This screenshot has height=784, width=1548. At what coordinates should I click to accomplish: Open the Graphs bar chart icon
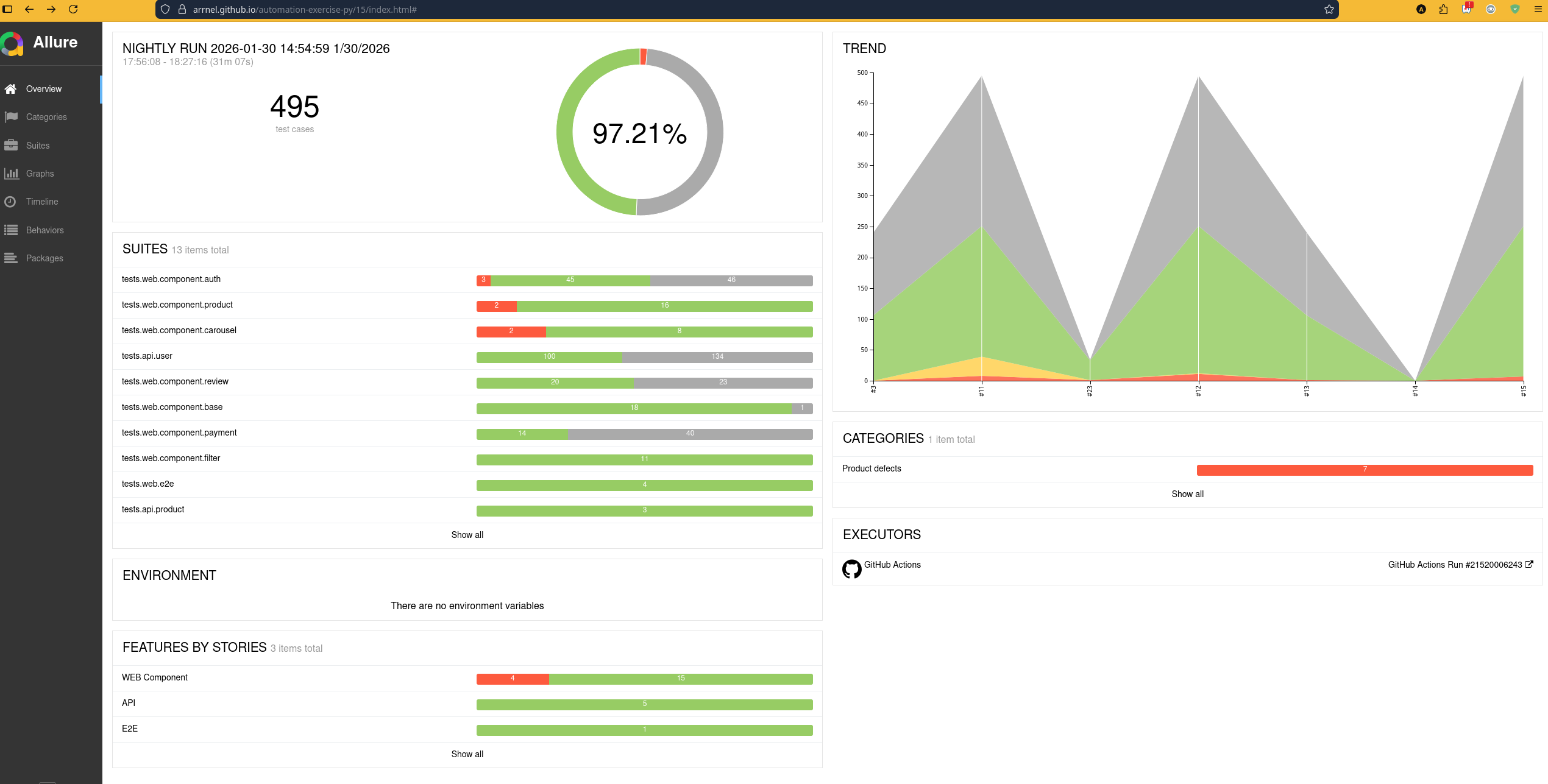(x=10, y=174)
